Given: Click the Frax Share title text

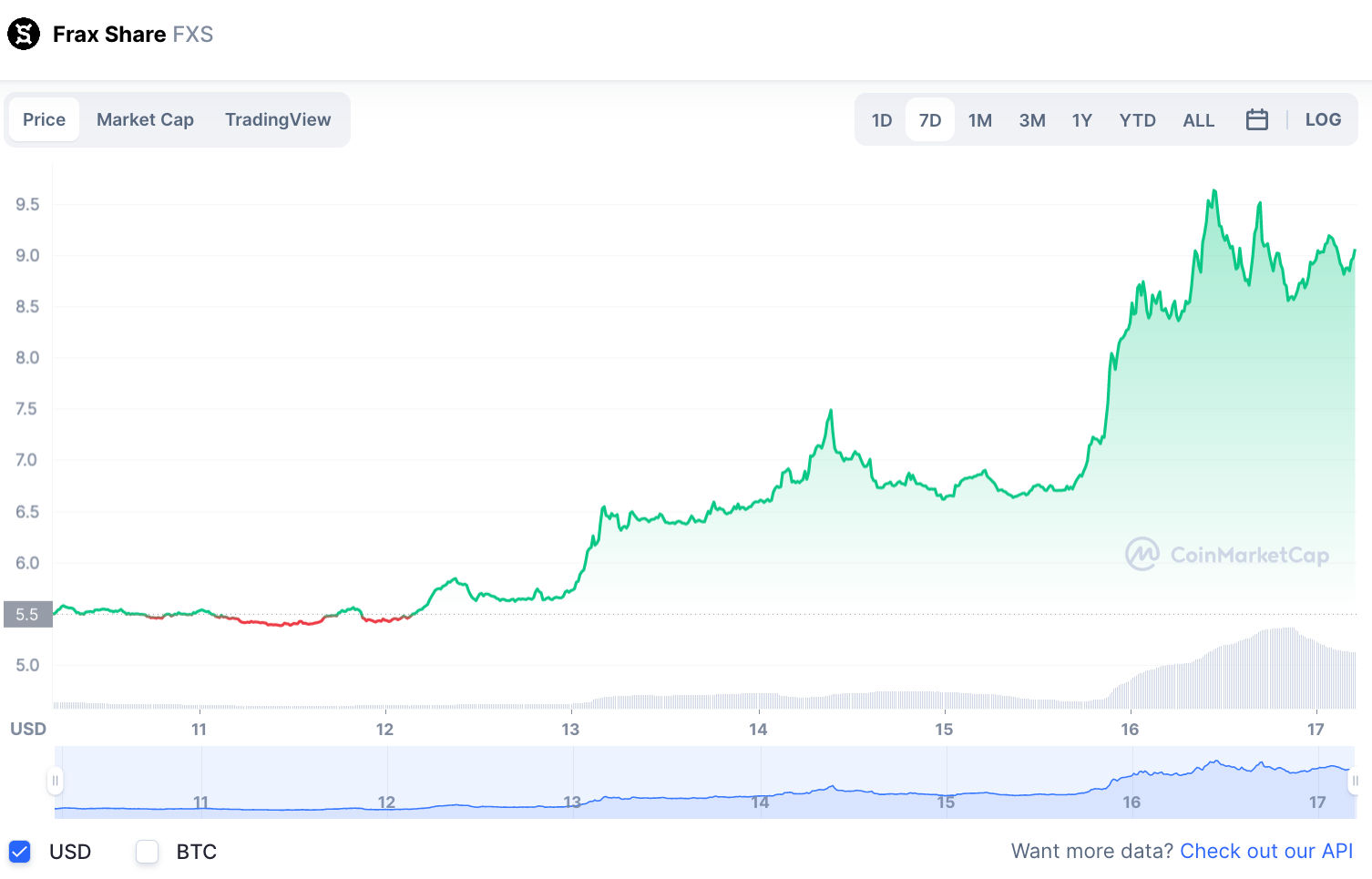Looking at the screenshot, I should point(109,35).
